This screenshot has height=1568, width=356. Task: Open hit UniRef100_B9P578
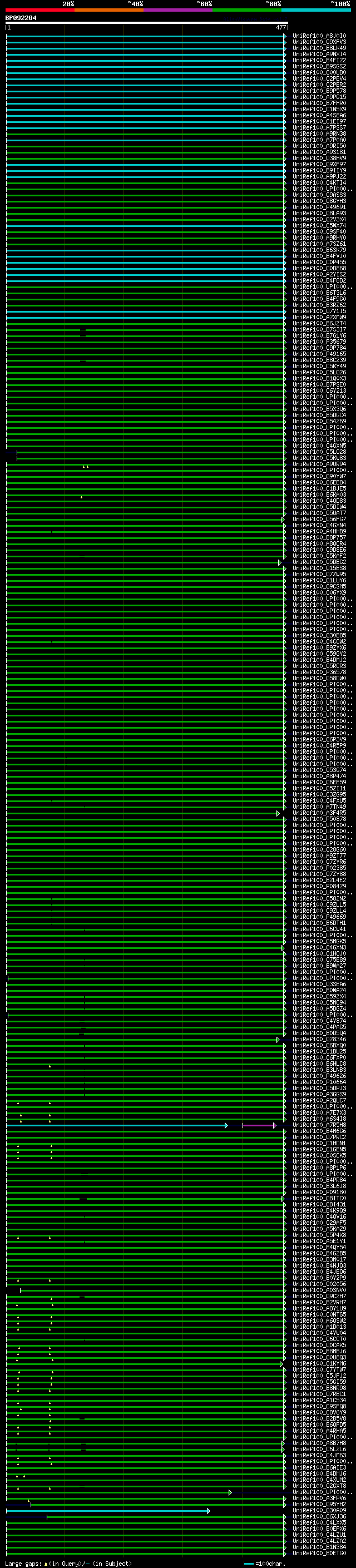(319, 91)
